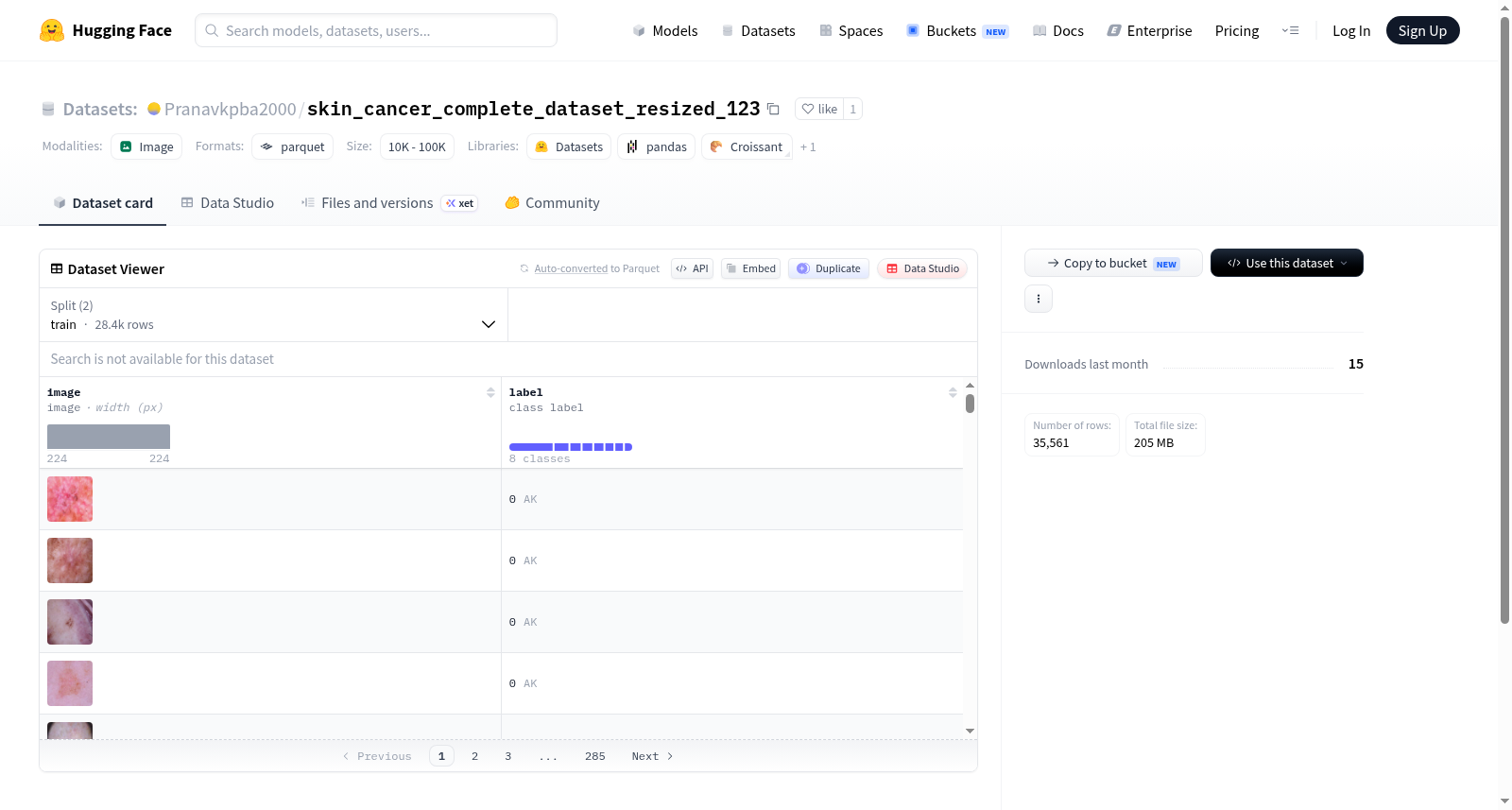
Task: Open the Community tab
Action: coord(552,203)
